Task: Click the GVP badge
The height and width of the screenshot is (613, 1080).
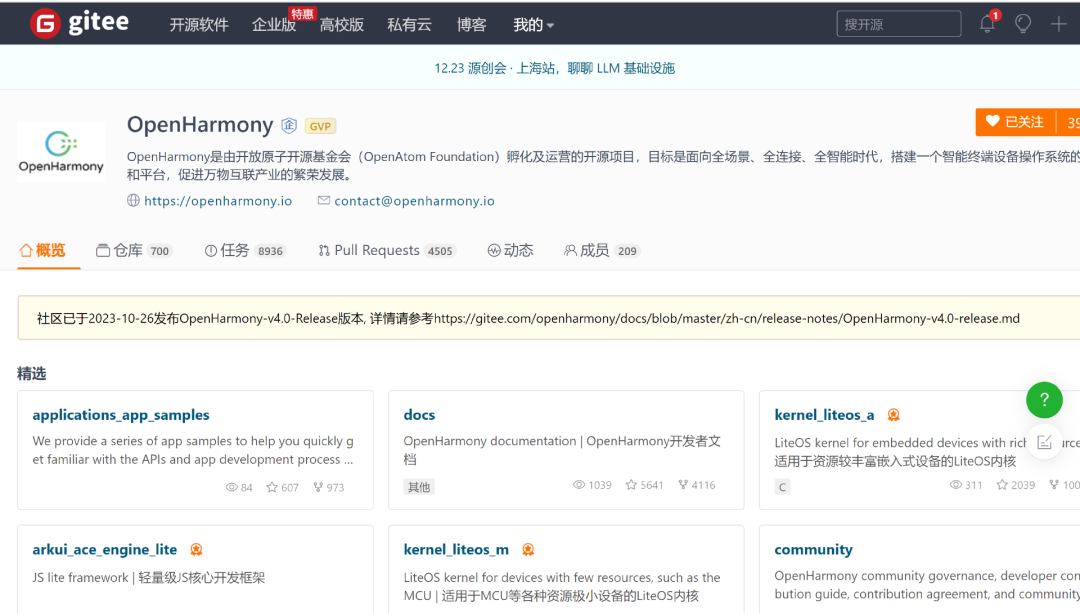Action: [320, 126]
